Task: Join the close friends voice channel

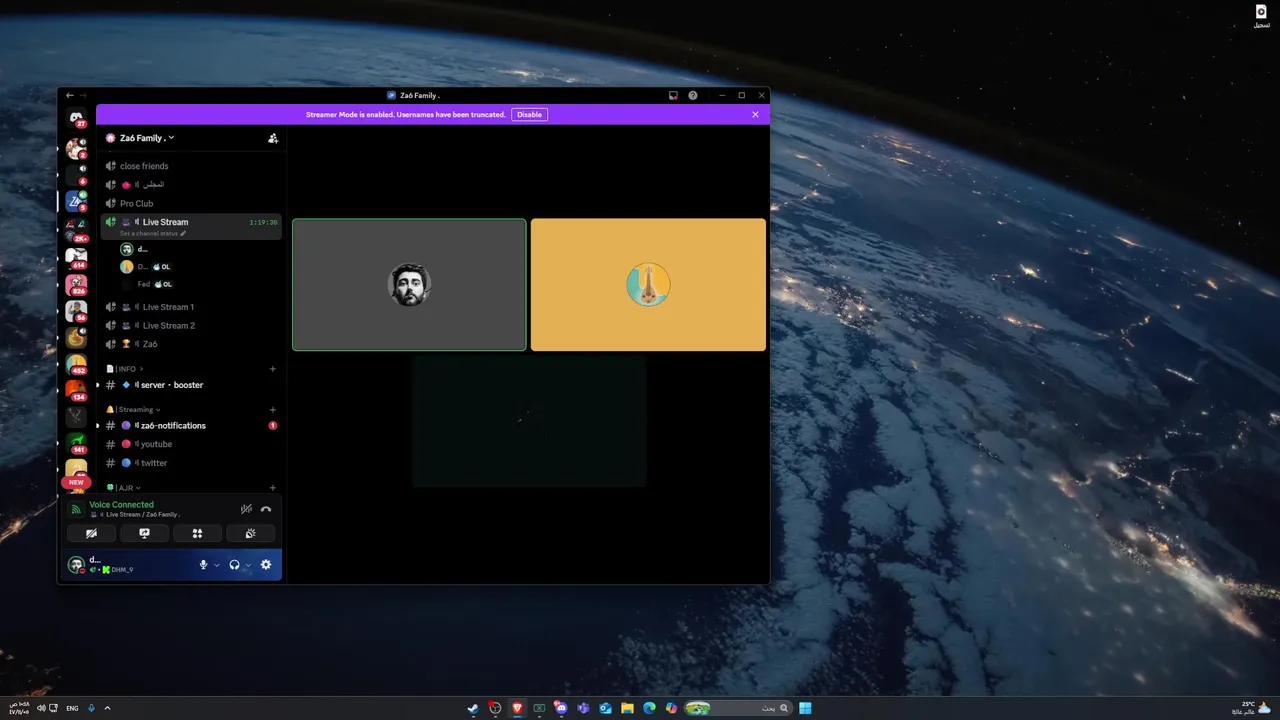Action: [190, 166]
